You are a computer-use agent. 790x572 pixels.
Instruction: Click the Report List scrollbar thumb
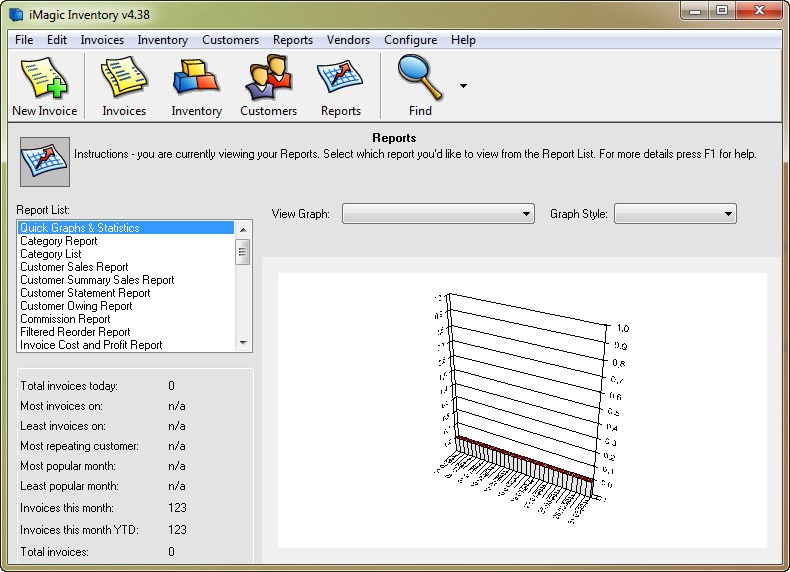pos(242,251)
